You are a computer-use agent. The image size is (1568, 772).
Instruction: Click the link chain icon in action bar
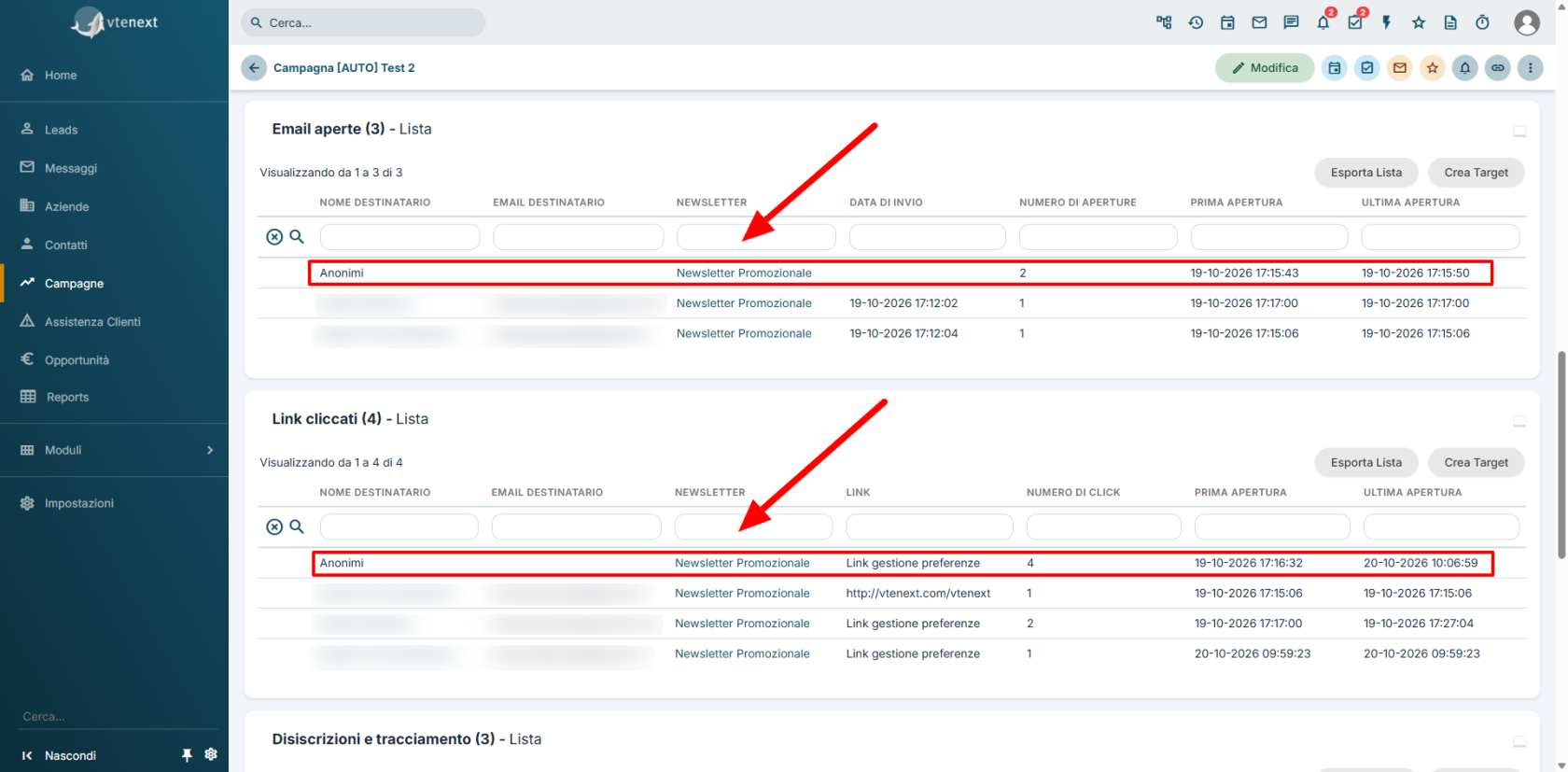1498,68
